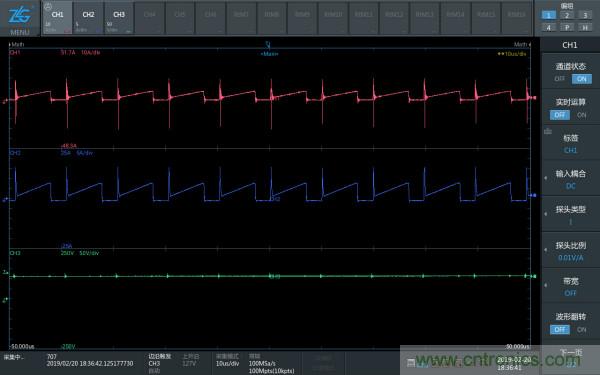Select group 3 button
600x375 pixels.
pos(585,15)
